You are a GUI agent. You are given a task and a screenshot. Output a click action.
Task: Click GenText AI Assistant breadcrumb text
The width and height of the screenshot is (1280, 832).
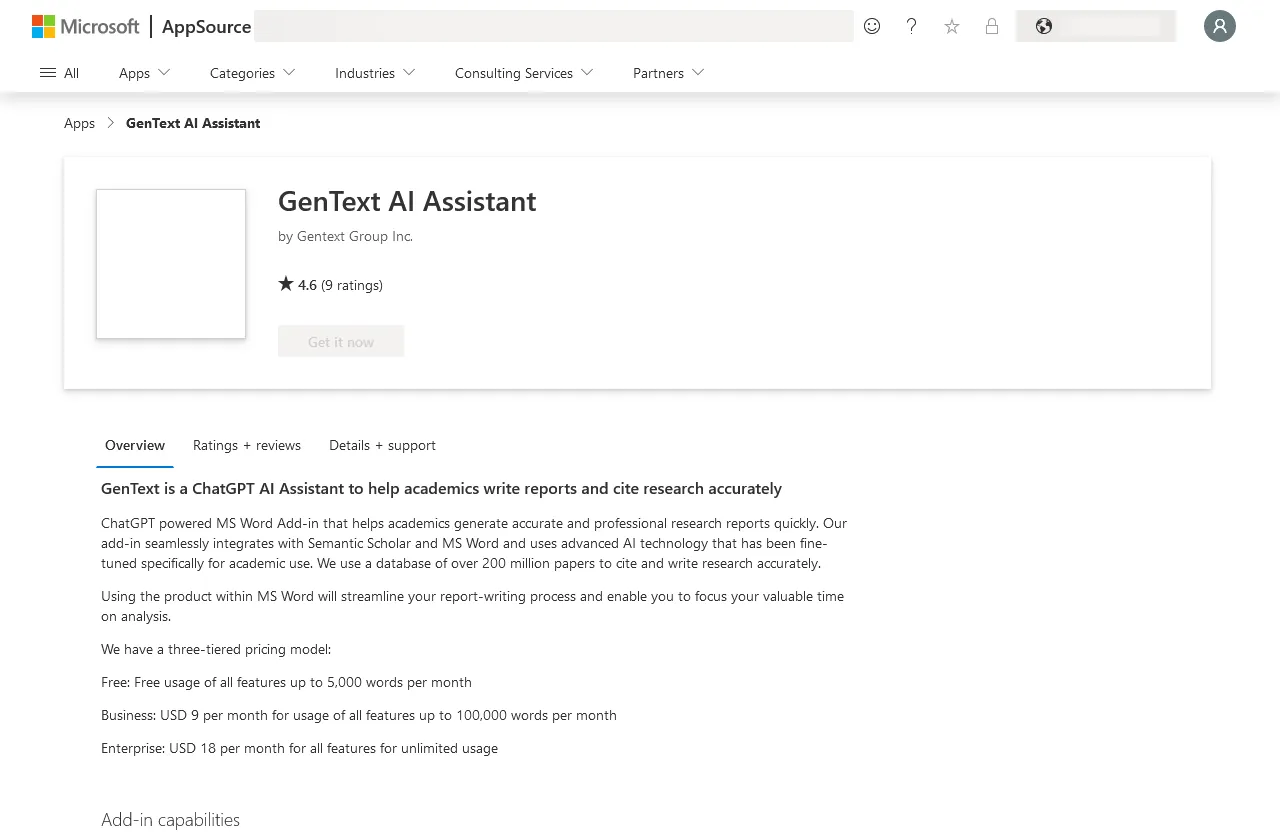(x=193, y=123)
